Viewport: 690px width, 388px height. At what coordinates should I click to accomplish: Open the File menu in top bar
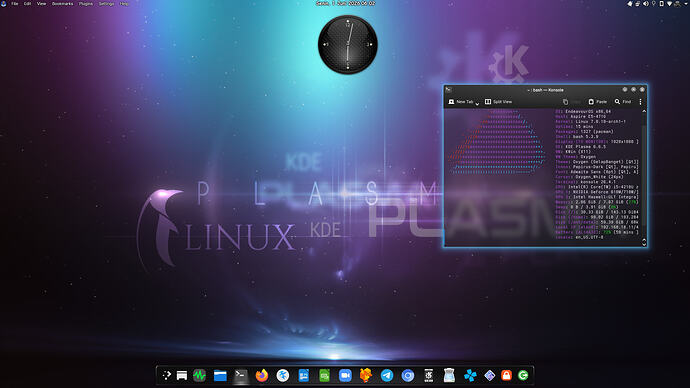[15, 4]
